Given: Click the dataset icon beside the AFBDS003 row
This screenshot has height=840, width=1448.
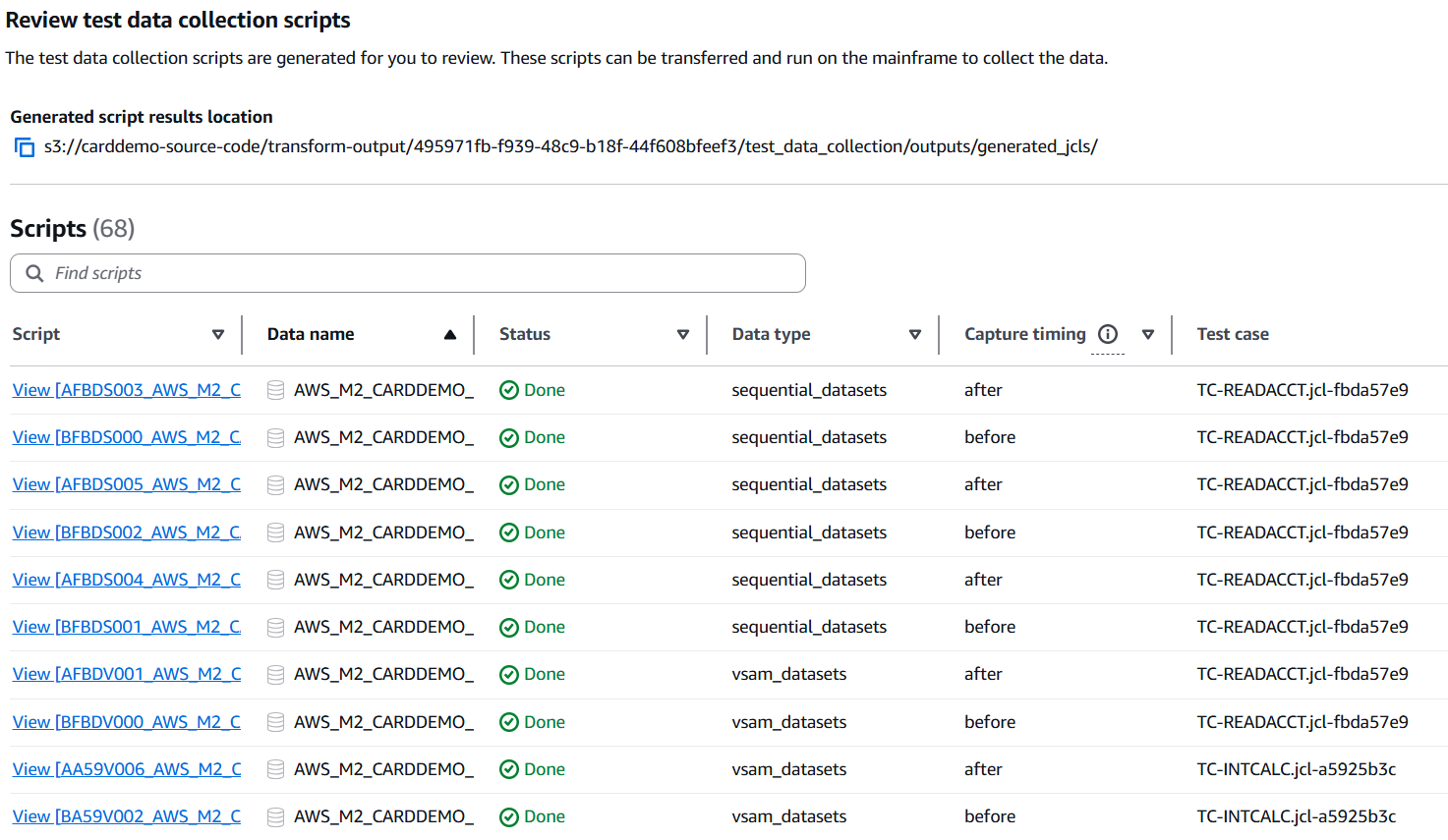Looking at the screenshot, I should point(276,390).
